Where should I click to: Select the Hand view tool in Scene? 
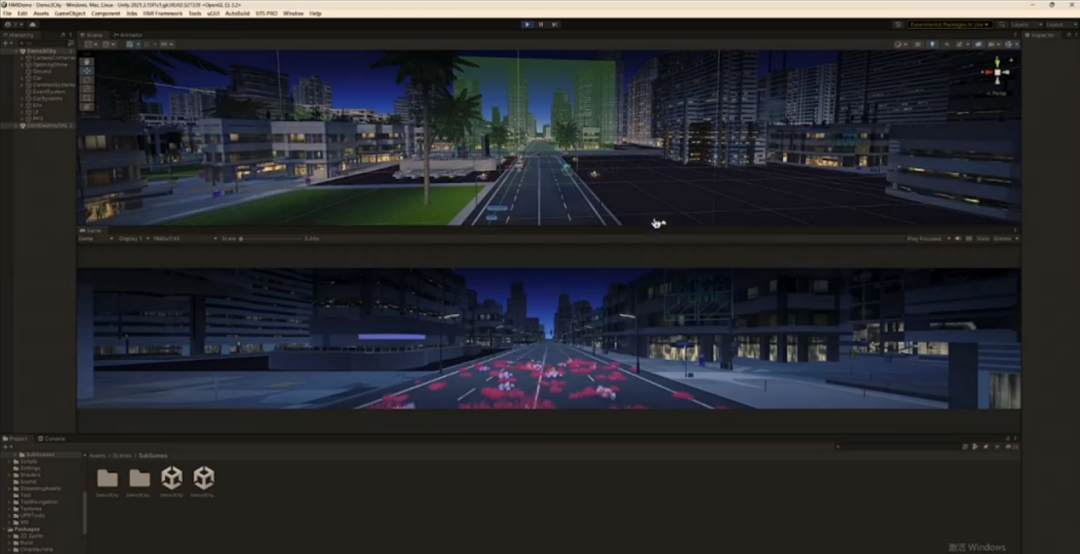87,62
